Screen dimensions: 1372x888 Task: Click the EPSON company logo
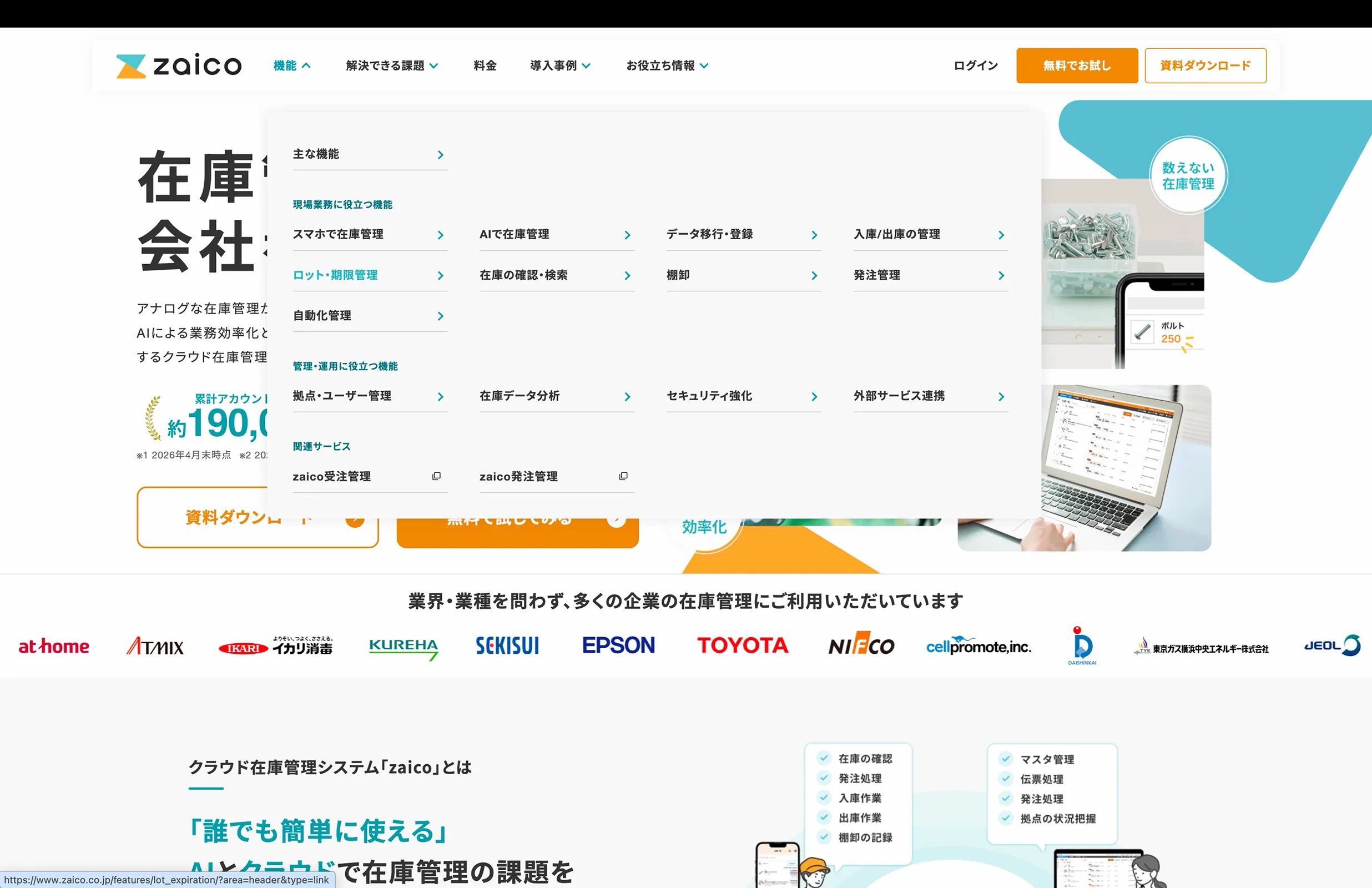[x=618, y=645]
